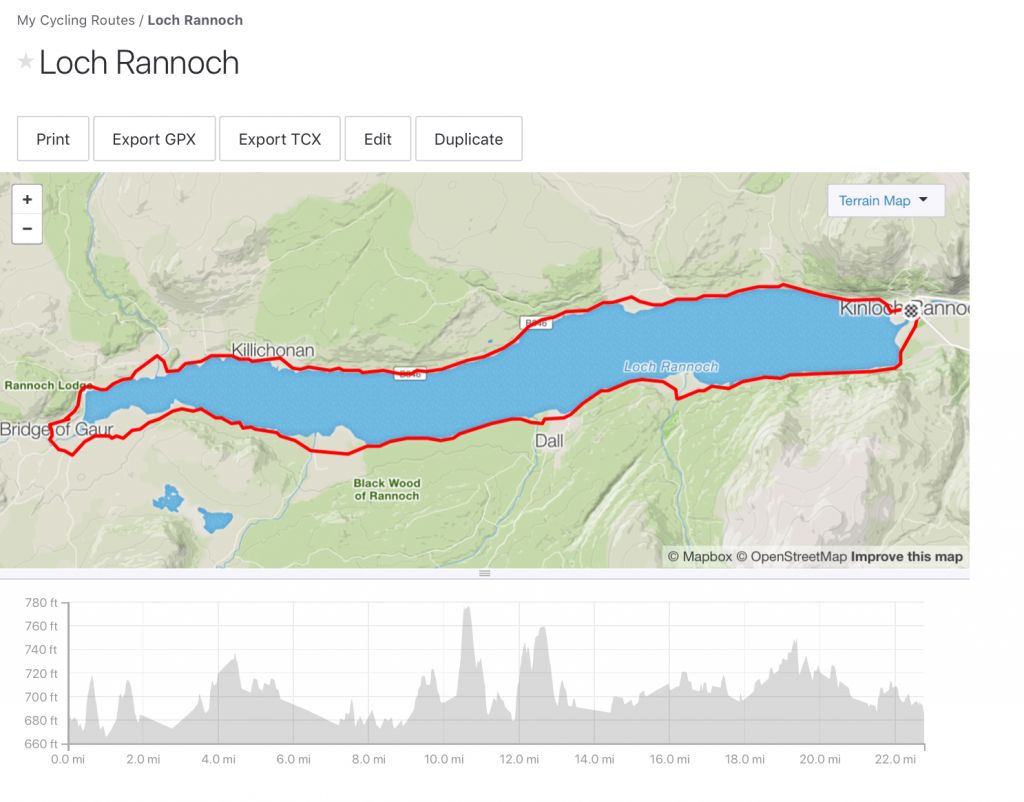Select the checkered finish marker near Kinloch Rannoch
The image size is (1024, 802).
(911, 310)
